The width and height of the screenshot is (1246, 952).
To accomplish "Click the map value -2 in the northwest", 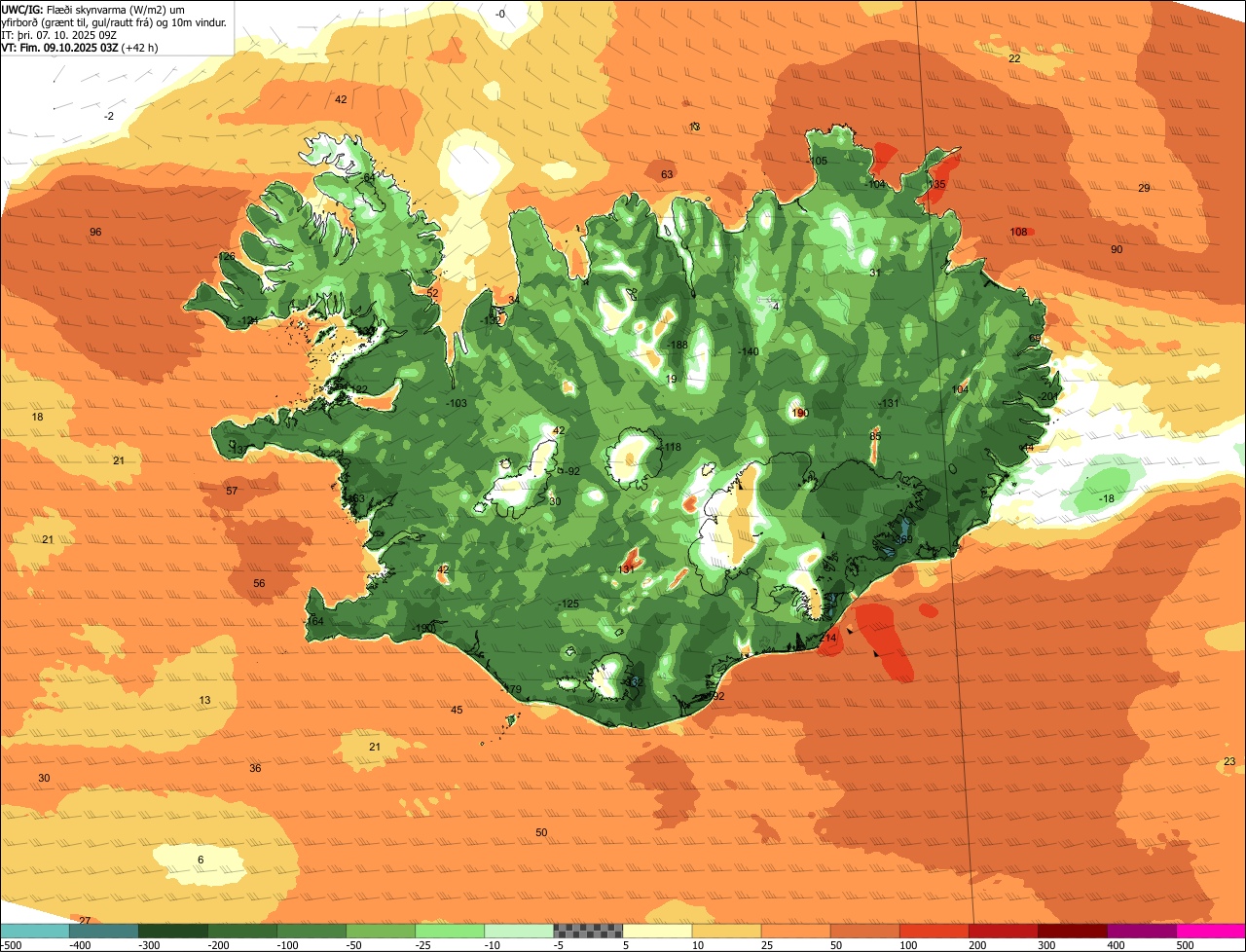I will (x=109, y=116).
